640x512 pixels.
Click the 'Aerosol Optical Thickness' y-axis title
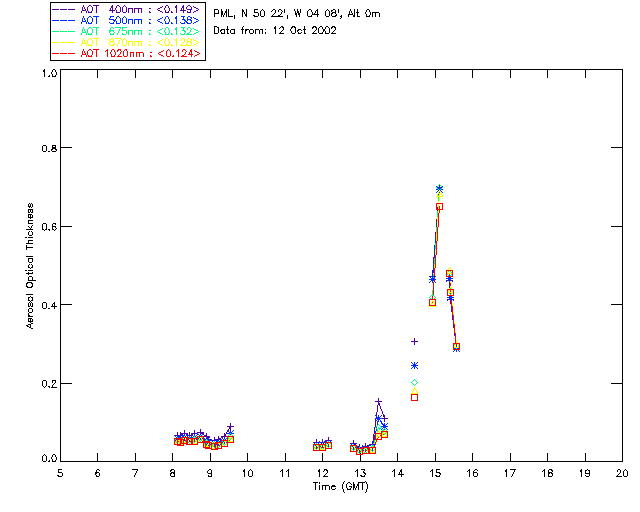pos(30,266)
